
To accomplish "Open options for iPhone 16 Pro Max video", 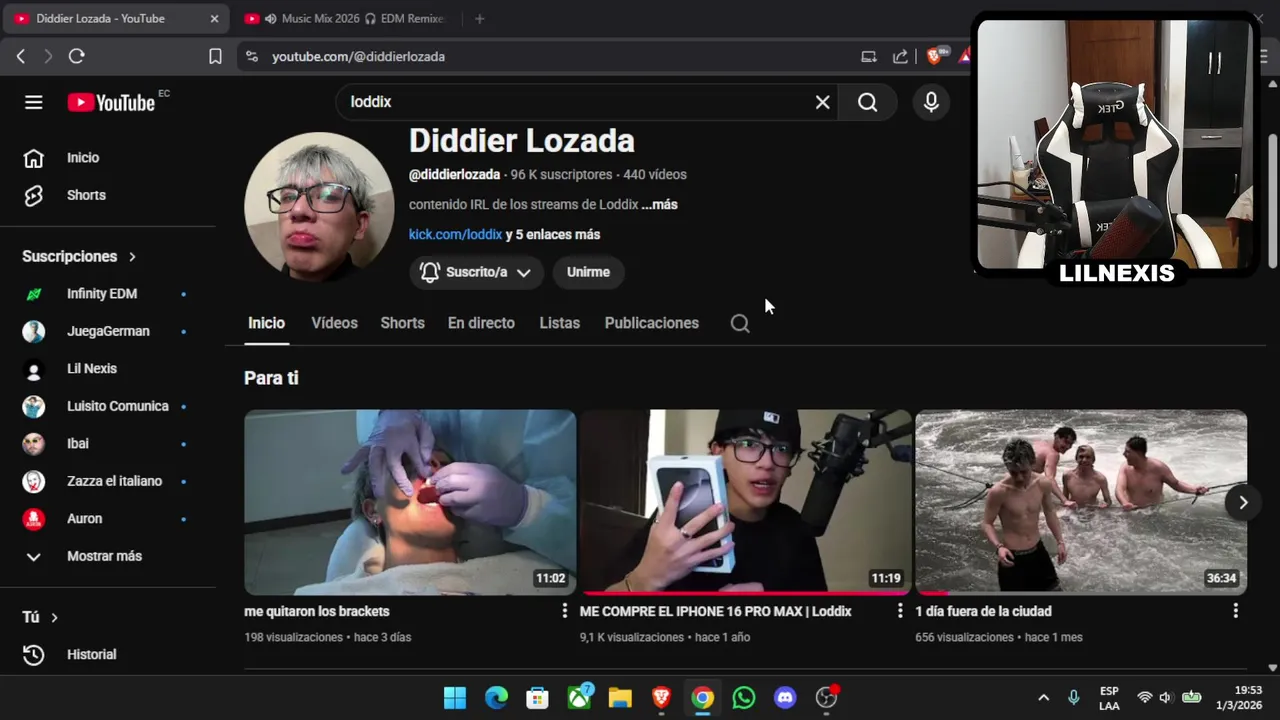I will coord(900,610).
